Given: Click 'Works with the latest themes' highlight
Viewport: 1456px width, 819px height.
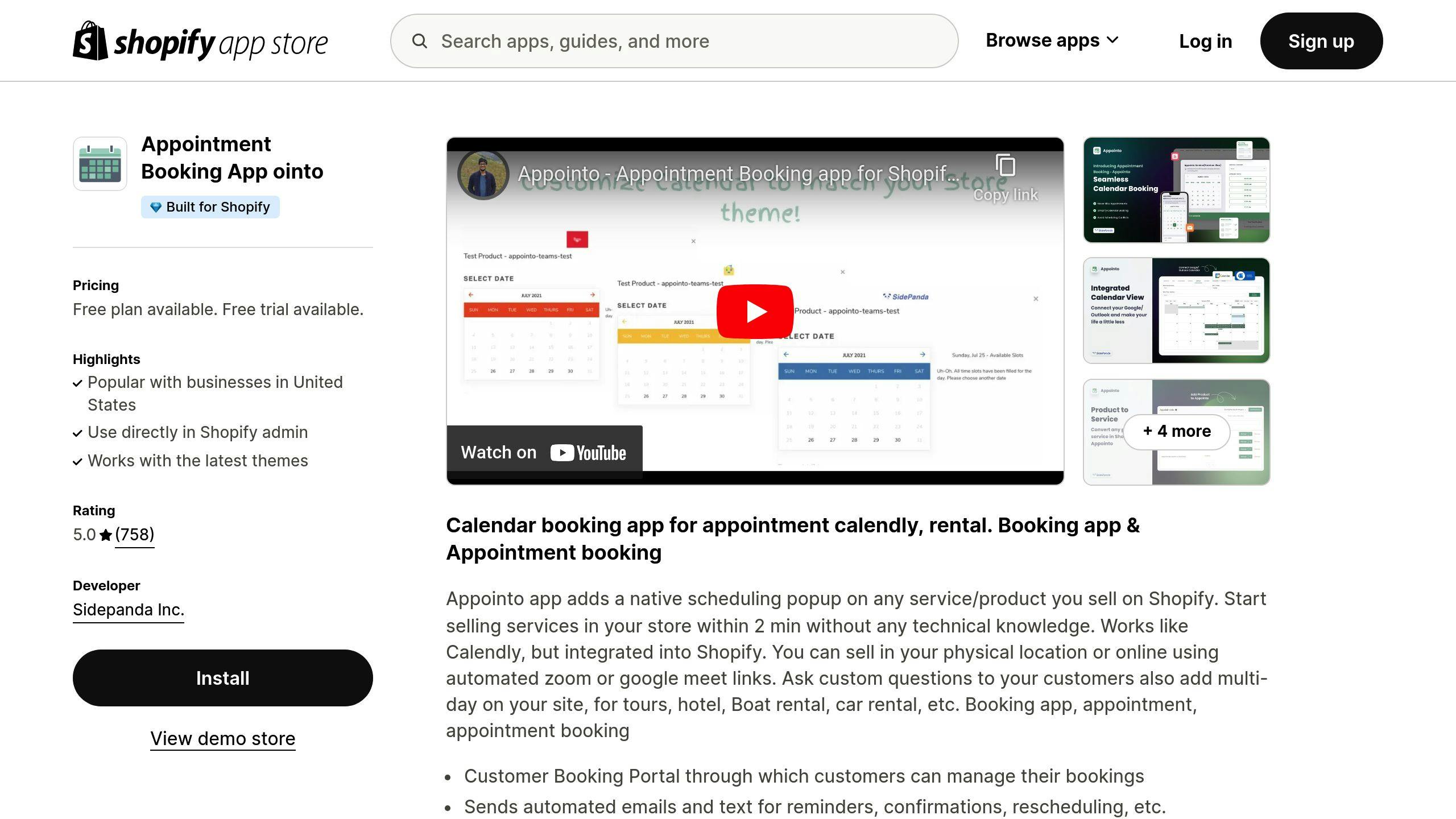Looking at the screenshot, I should [198, 461].
